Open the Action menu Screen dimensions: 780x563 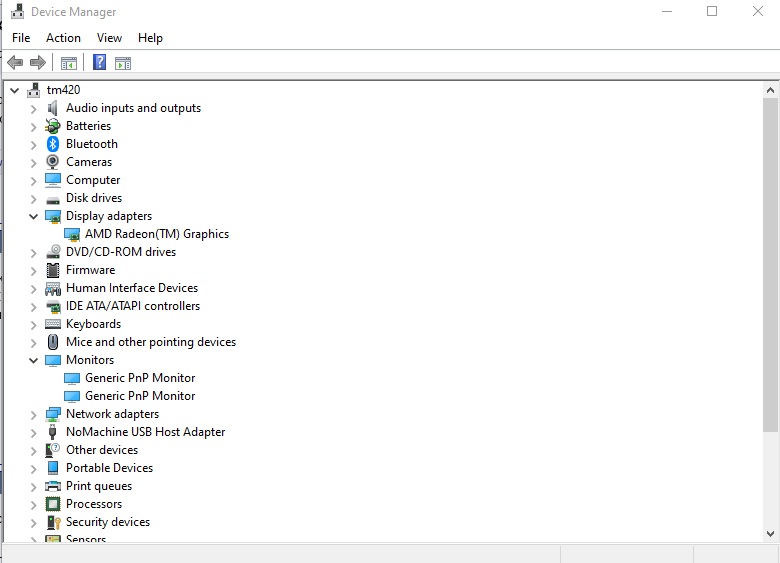coord(63,38)
